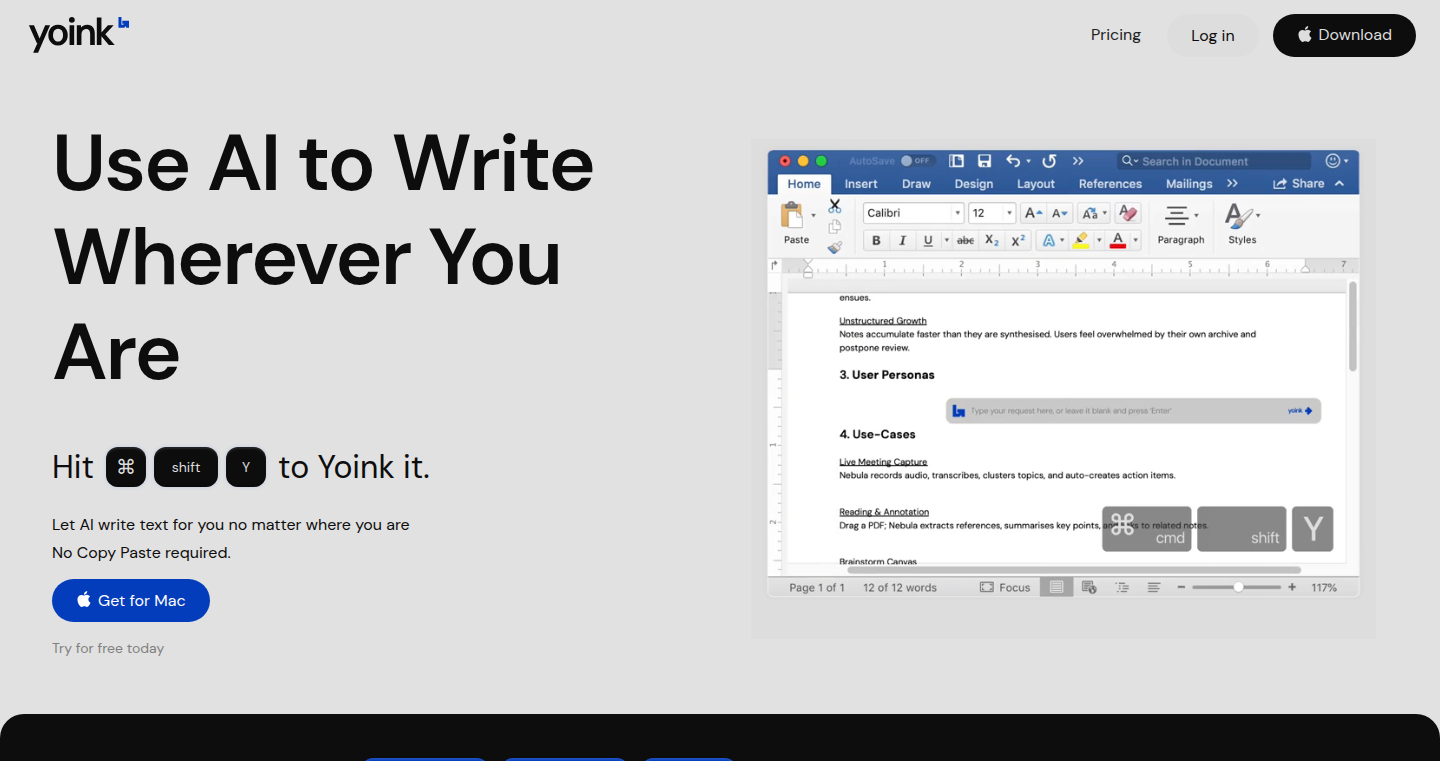
Task: Click Word's layout template icon near AutoSave
Action: [x=956, y=160]
